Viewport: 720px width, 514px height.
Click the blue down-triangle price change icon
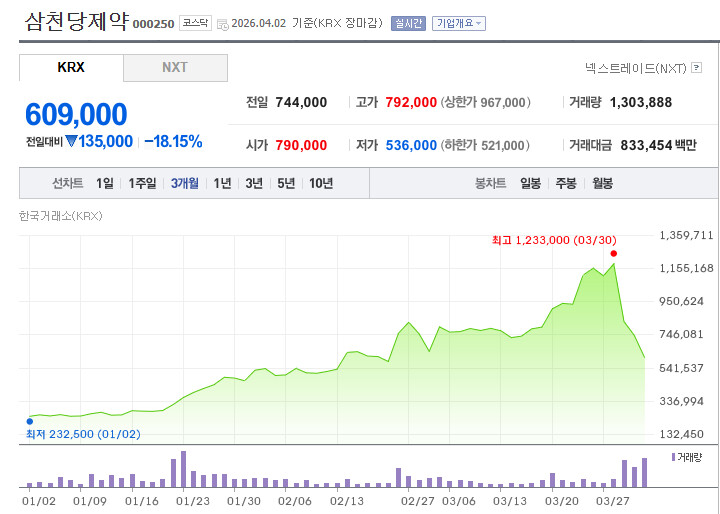[x=71, y=141]
